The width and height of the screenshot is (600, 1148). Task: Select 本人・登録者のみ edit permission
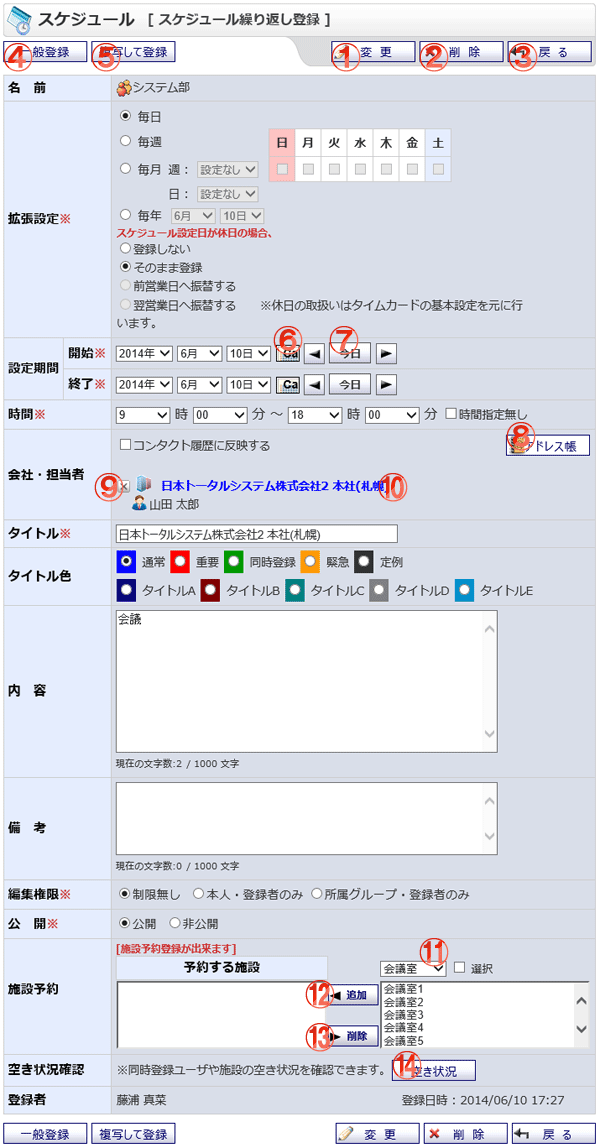[198, 894]
